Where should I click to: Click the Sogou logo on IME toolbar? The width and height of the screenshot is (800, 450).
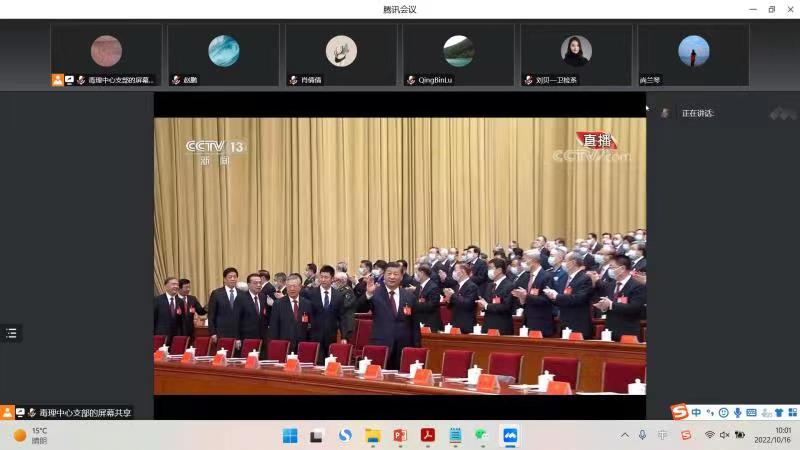point(680,412)
